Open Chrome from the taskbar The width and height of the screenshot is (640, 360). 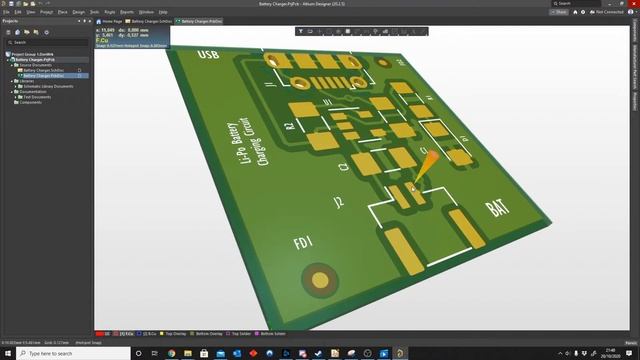[171, 353]
